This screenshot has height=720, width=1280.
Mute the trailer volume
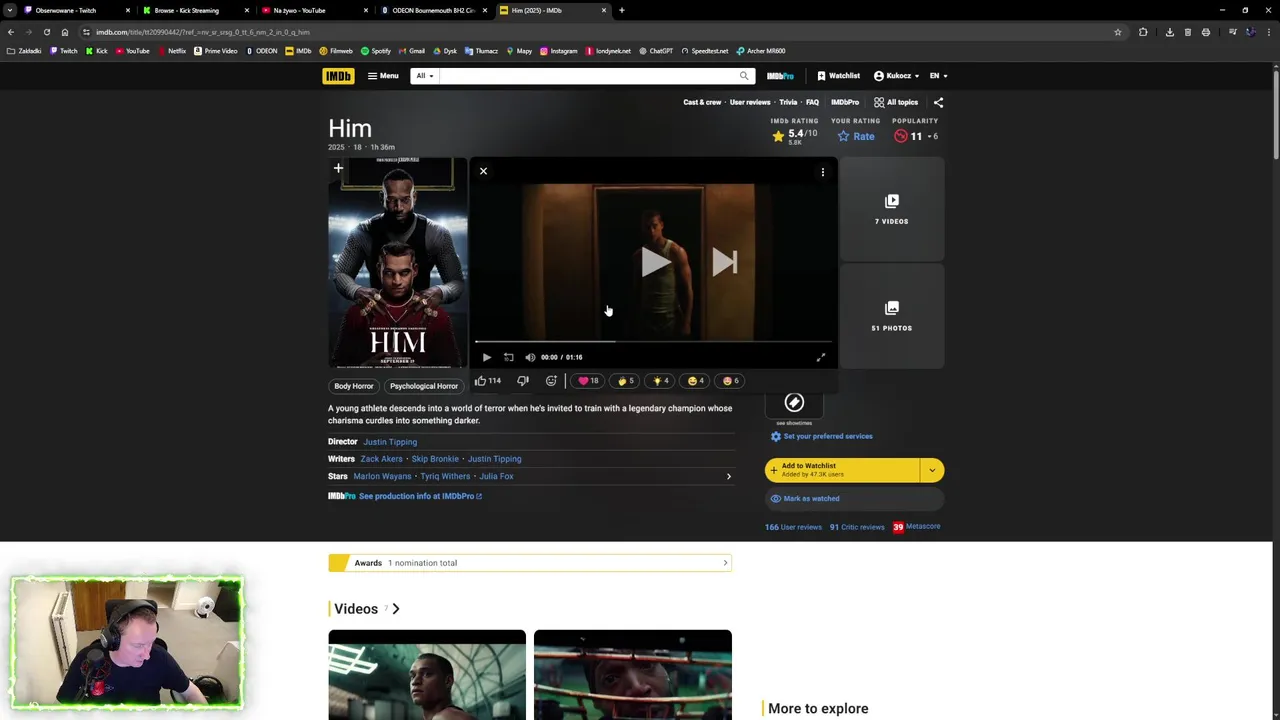(530, 357)
